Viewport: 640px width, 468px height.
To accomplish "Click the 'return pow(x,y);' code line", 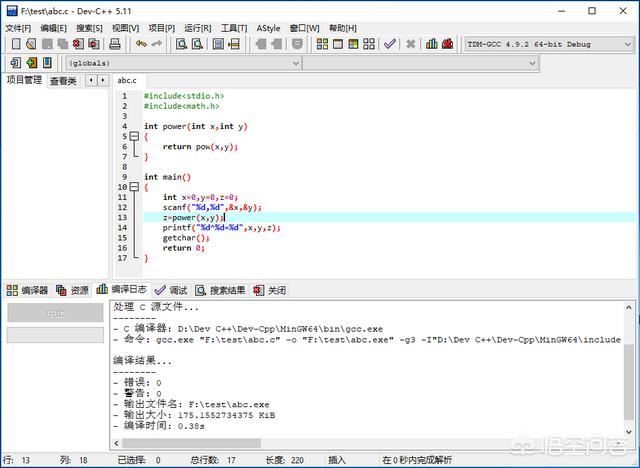I will tap(200, 146).
